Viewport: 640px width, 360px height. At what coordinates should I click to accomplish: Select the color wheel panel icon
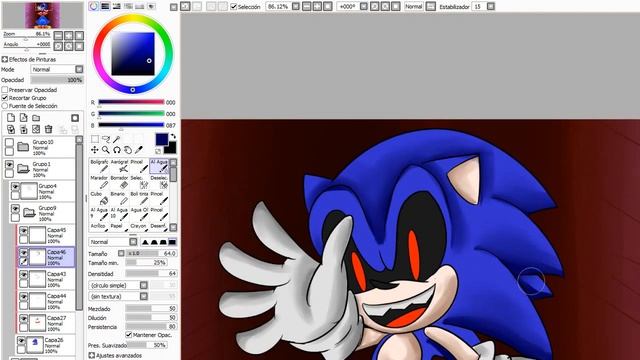94,6
